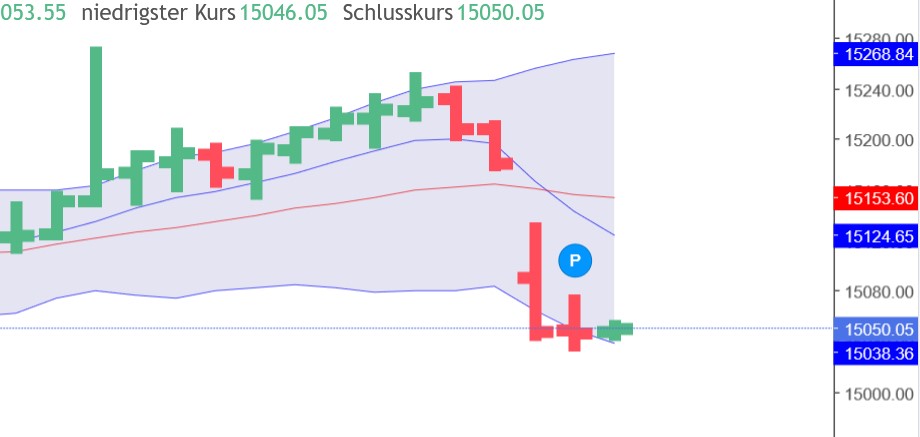Image resolution: width=920 pixels, height=437 pixels.
Task: Click the last green candle at right edge
Action: [x=616, y=330]
